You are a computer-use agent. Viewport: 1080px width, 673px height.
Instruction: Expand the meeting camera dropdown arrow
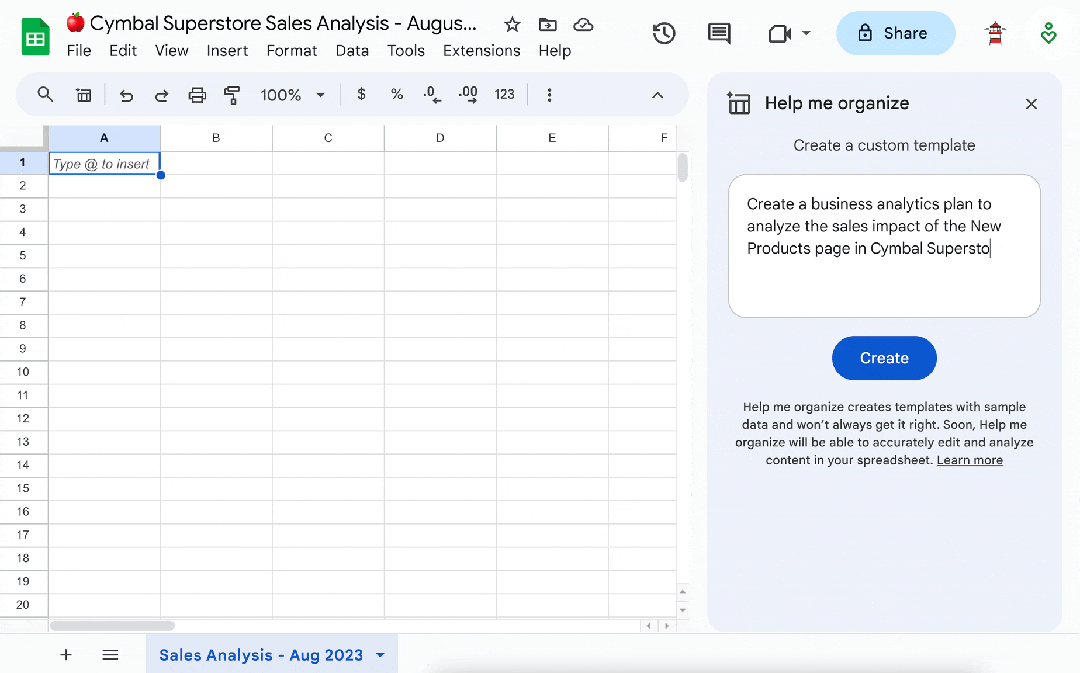point(807,33)
